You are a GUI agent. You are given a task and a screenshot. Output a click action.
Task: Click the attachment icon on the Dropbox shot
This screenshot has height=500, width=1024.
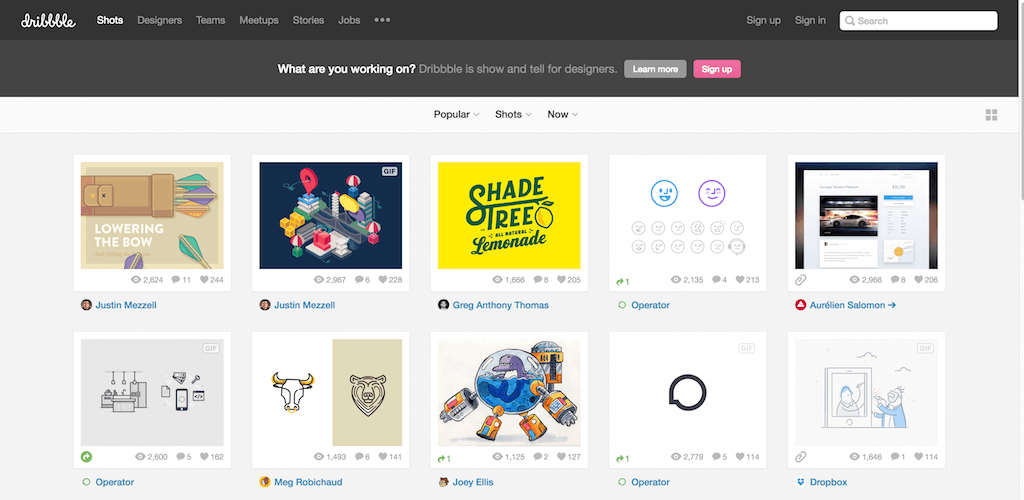pyautogui.click(x=801, y=458)
